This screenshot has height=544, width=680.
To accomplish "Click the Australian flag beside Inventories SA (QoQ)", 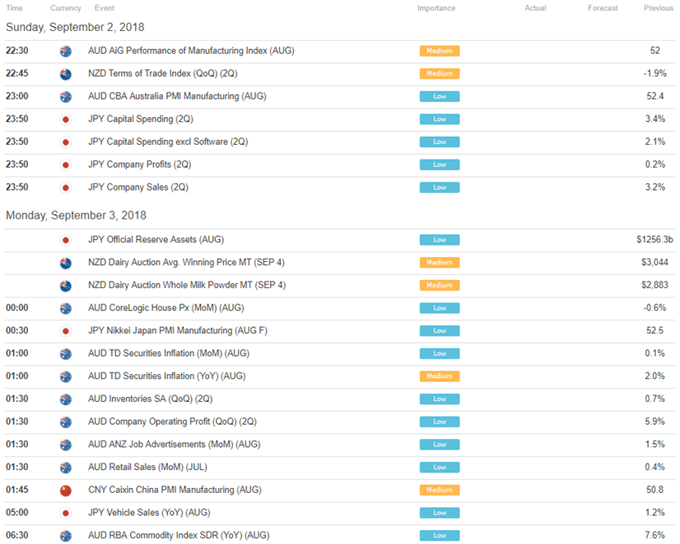I will point(65,400).
